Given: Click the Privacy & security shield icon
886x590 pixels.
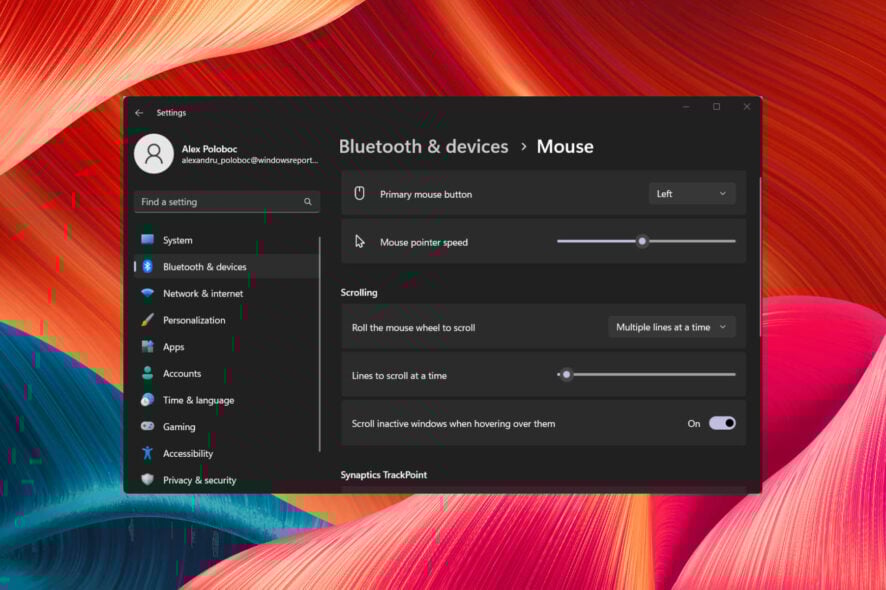Looking at the screenshot, I should tap(147, 479).
